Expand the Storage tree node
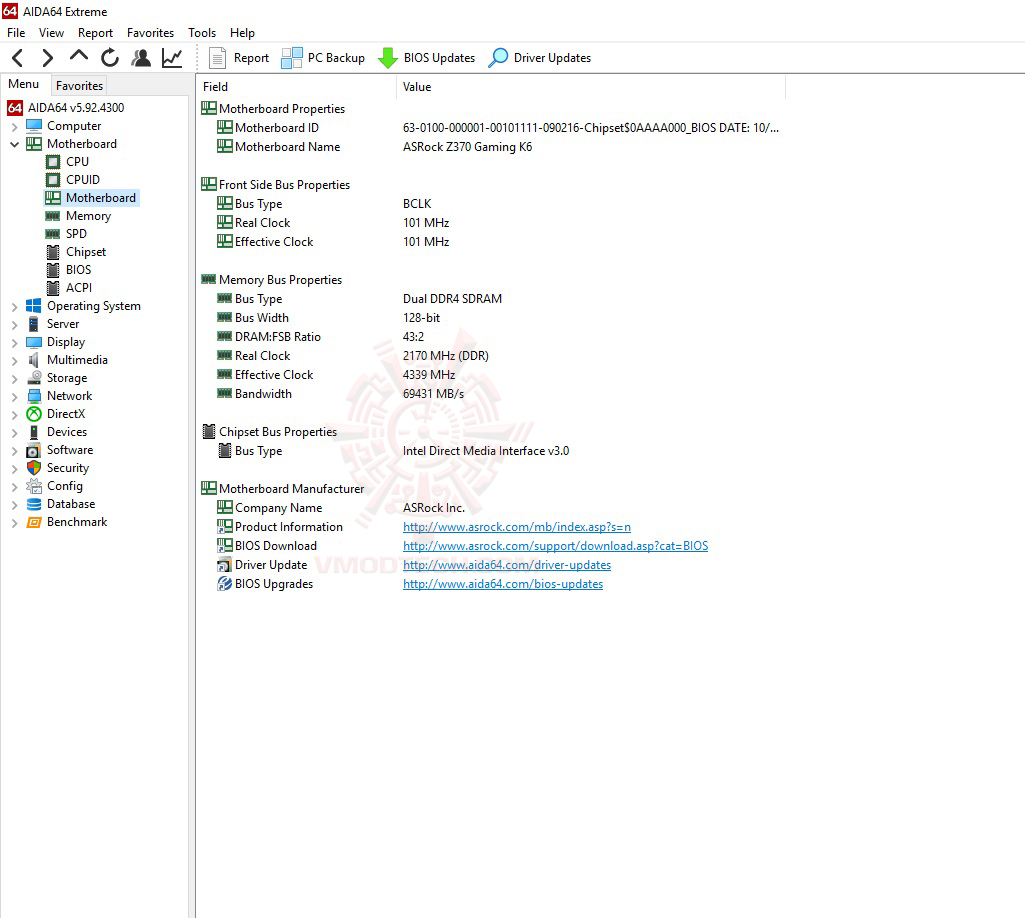Viewport: 1025px width, 918px height. click(x=14, y=378)
